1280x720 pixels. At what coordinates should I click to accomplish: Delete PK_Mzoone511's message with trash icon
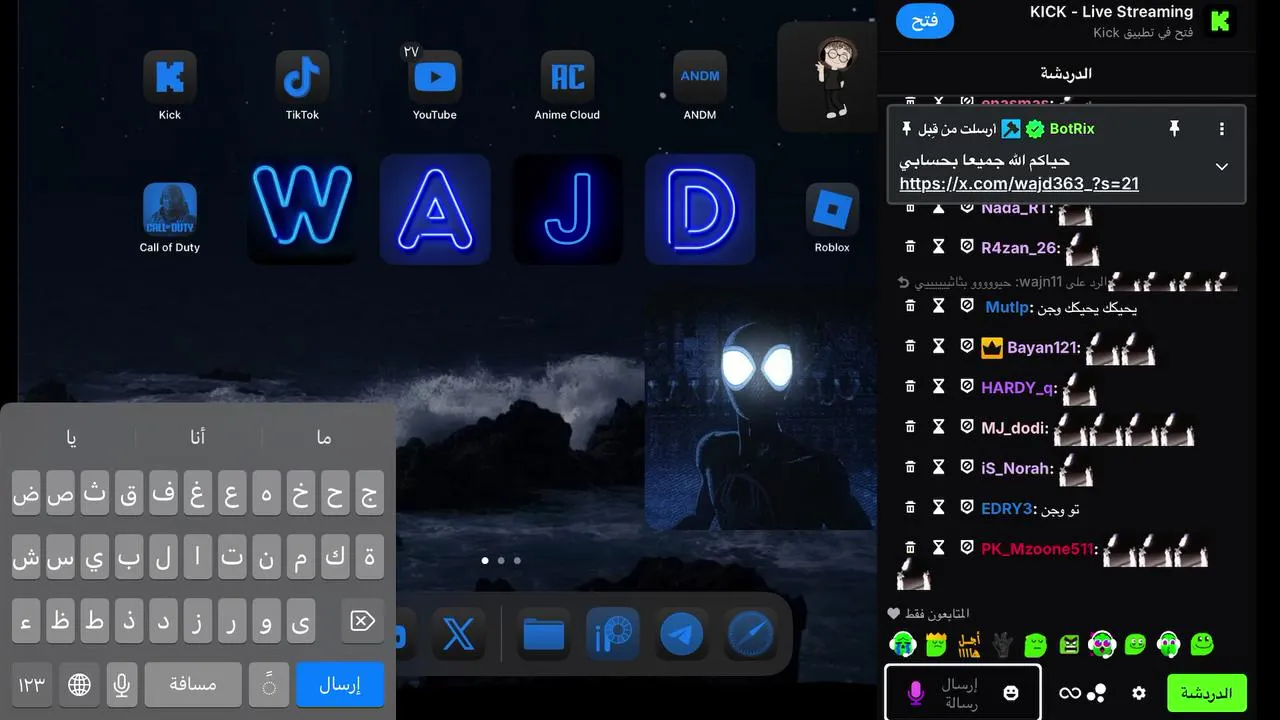[910, 547]
